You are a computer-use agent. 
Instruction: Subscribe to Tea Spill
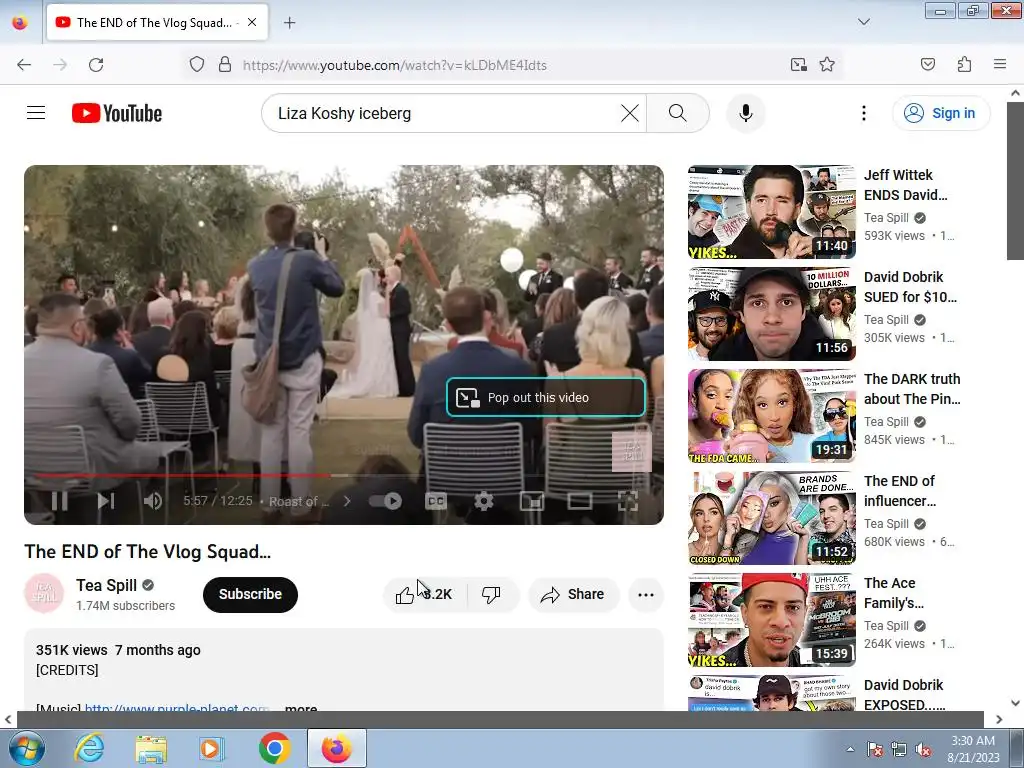point(250,594)
